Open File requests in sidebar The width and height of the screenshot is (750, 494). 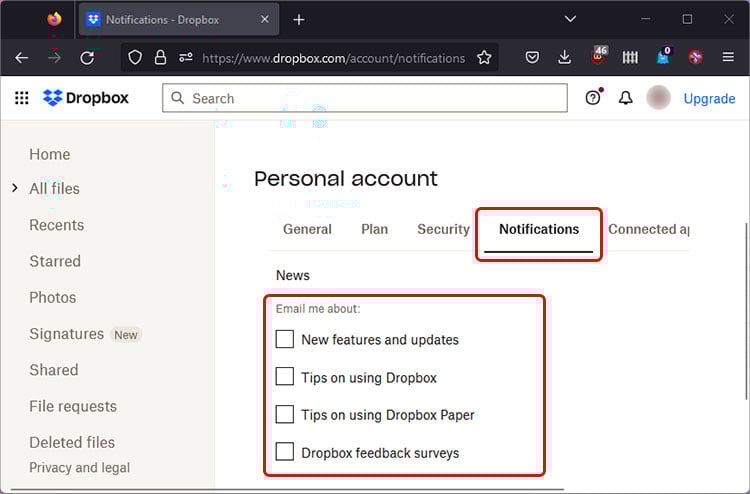click(x=73, y=406)
